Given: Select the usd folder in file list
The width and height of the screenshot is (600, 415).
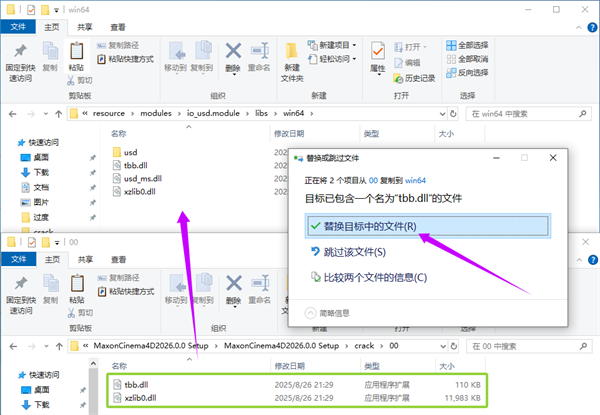Looking at the screenshot, I should pyautogui.click(x=131, y=152).
